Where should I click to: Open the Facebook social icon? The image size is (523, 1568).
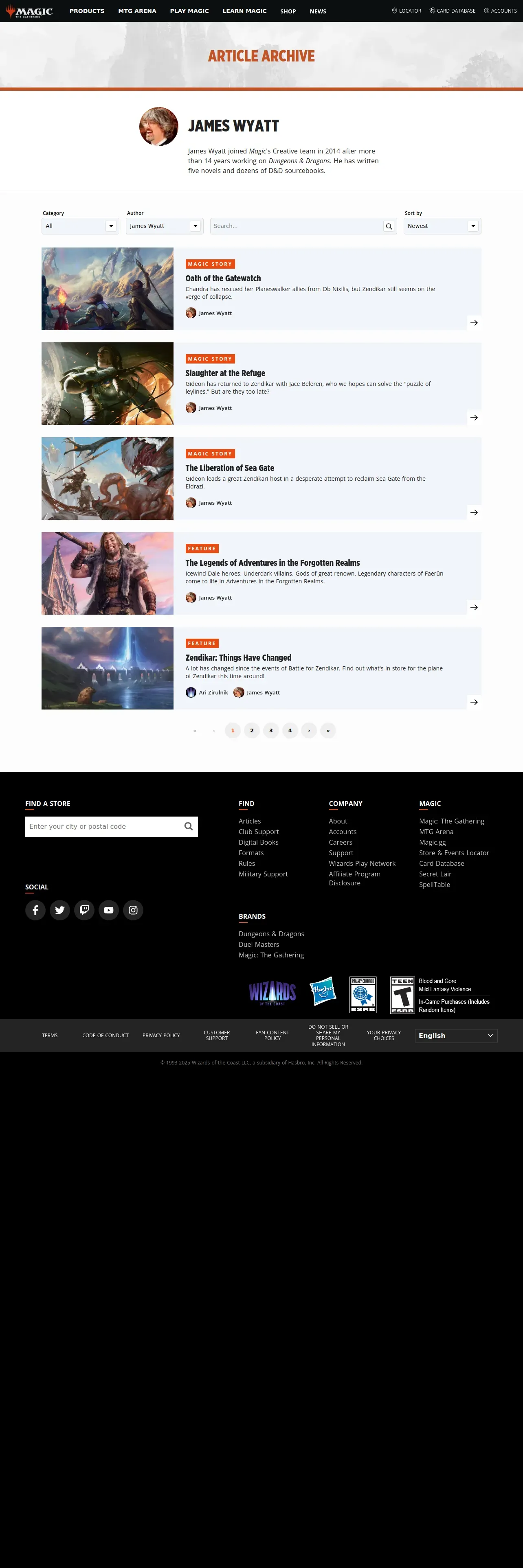(35, 910)
